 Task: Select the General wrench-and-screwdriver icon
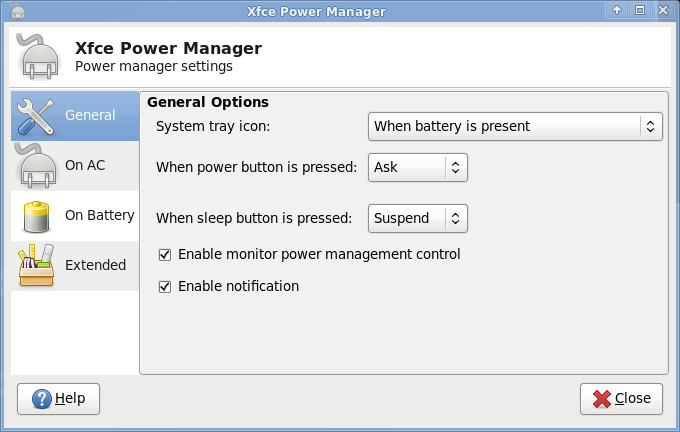[36, 116]
